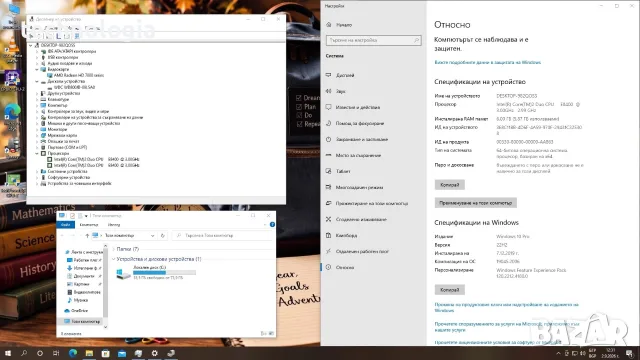Screen dimensions: 640x360
Task: Select the About item in Settings sidebar
Action: [x=344, y=267]
